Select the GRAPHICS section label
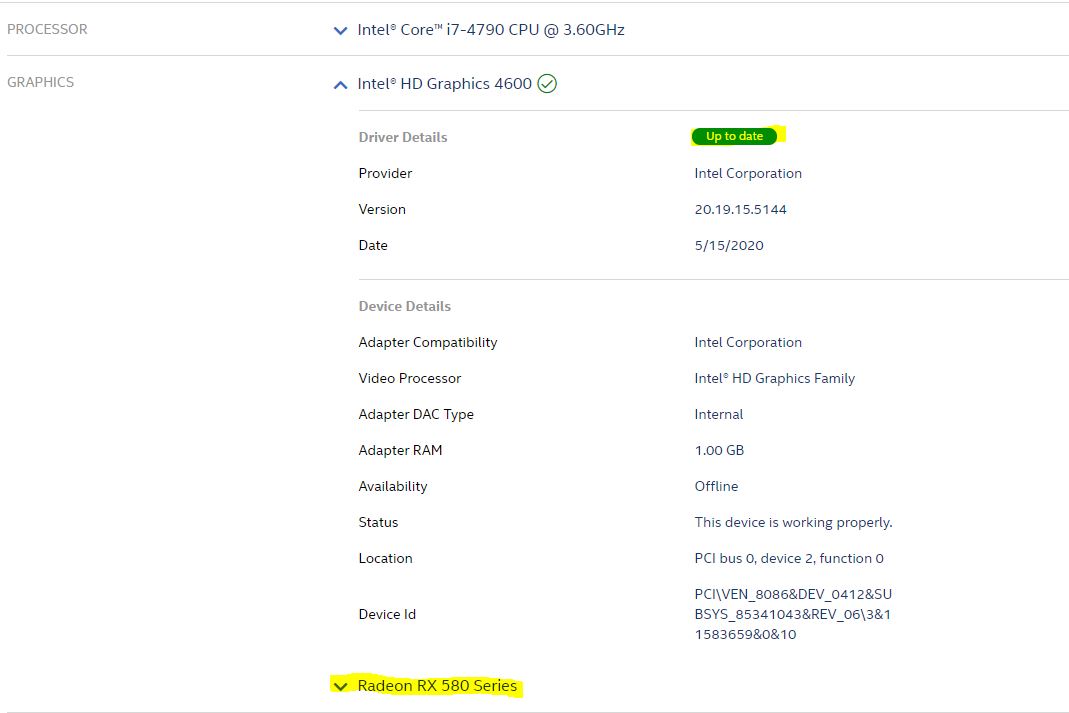 pyautogui.click(x=40, y=82)
